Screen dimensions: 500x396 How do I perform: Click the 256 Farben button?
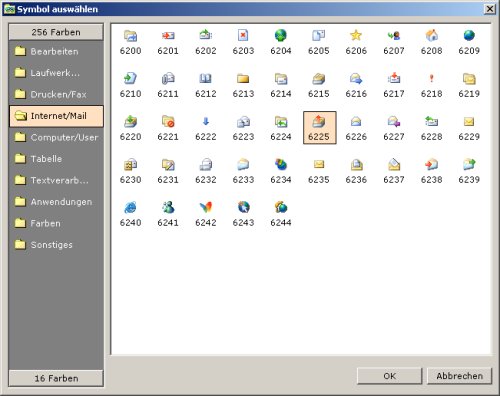point(56,32)
